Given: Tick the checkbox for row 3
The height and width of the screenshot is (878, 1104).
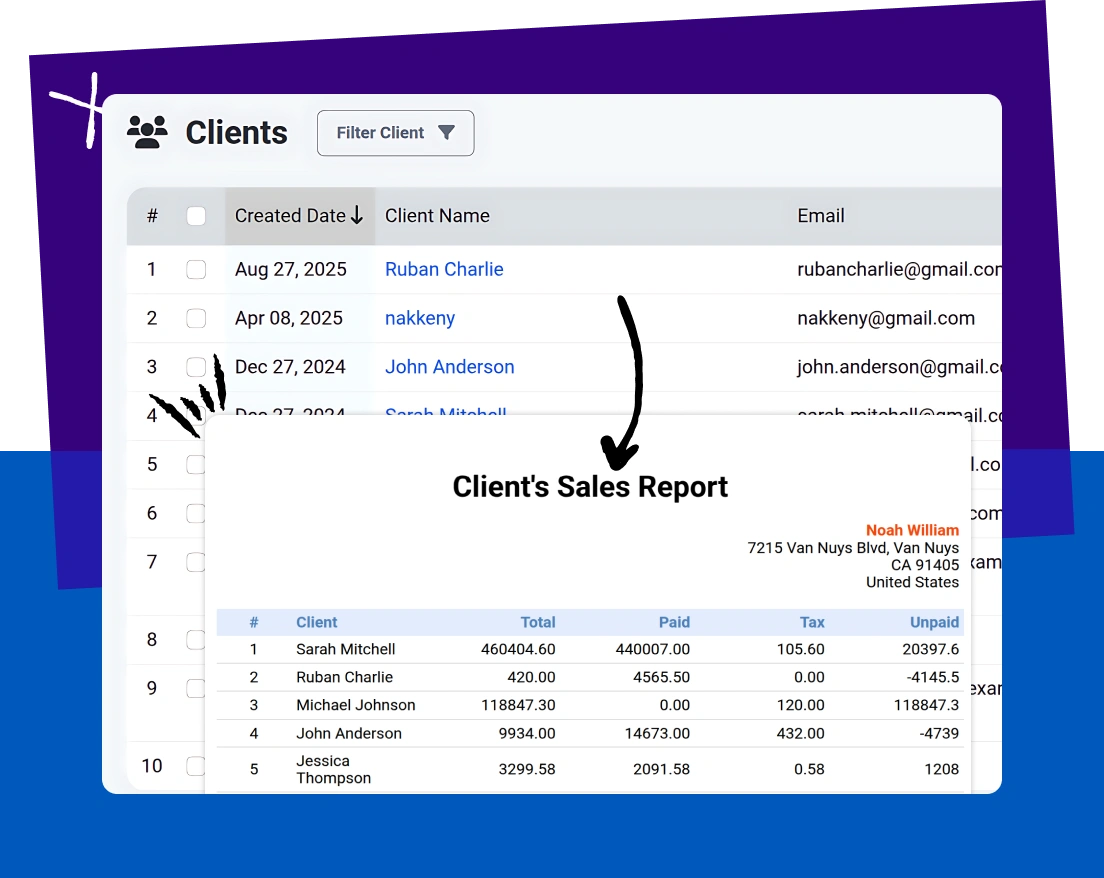Looking at the screenshot, I should 196,367.
